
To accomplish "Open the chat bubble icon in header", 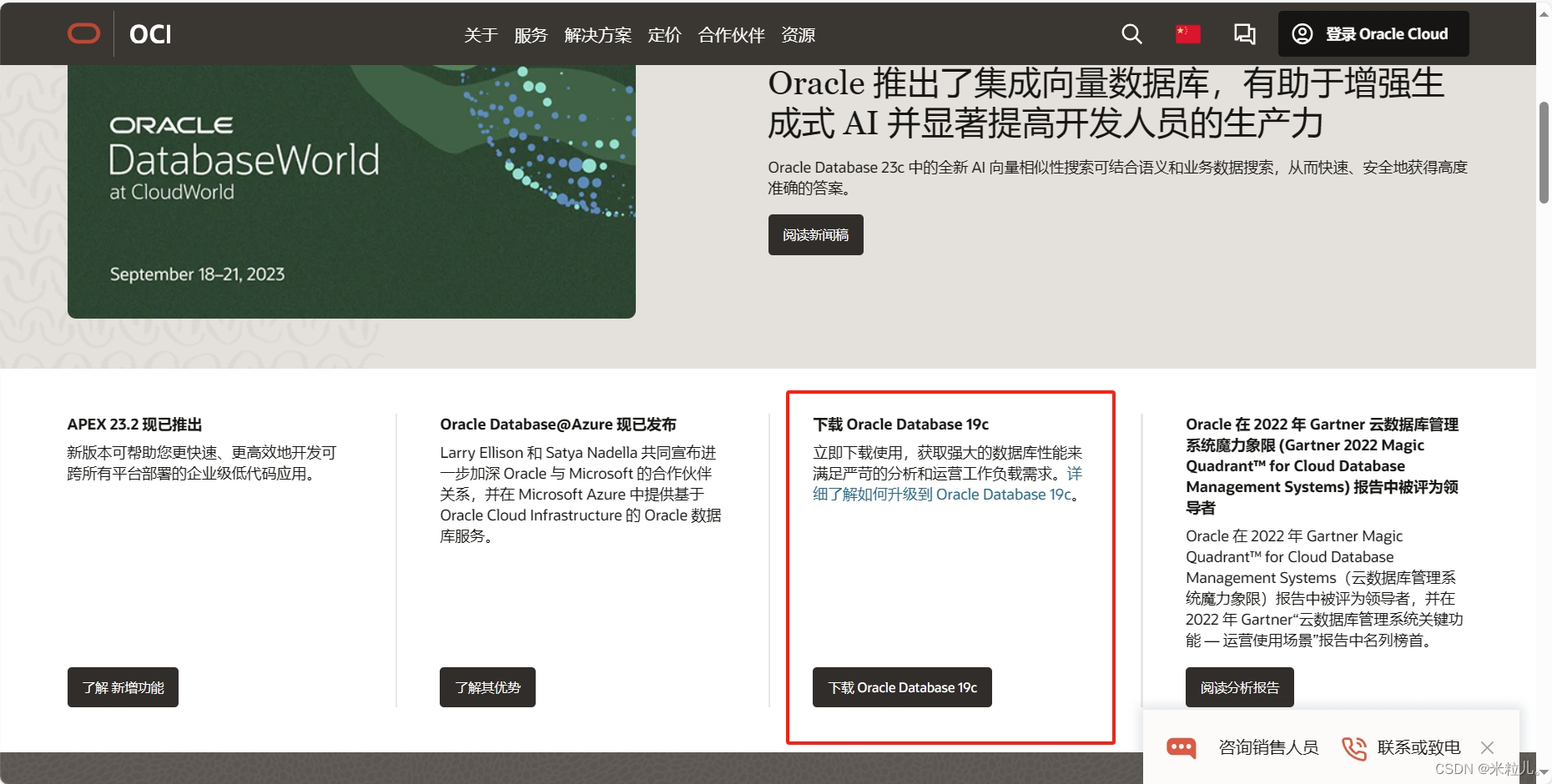I will (x=1244, y=34).
